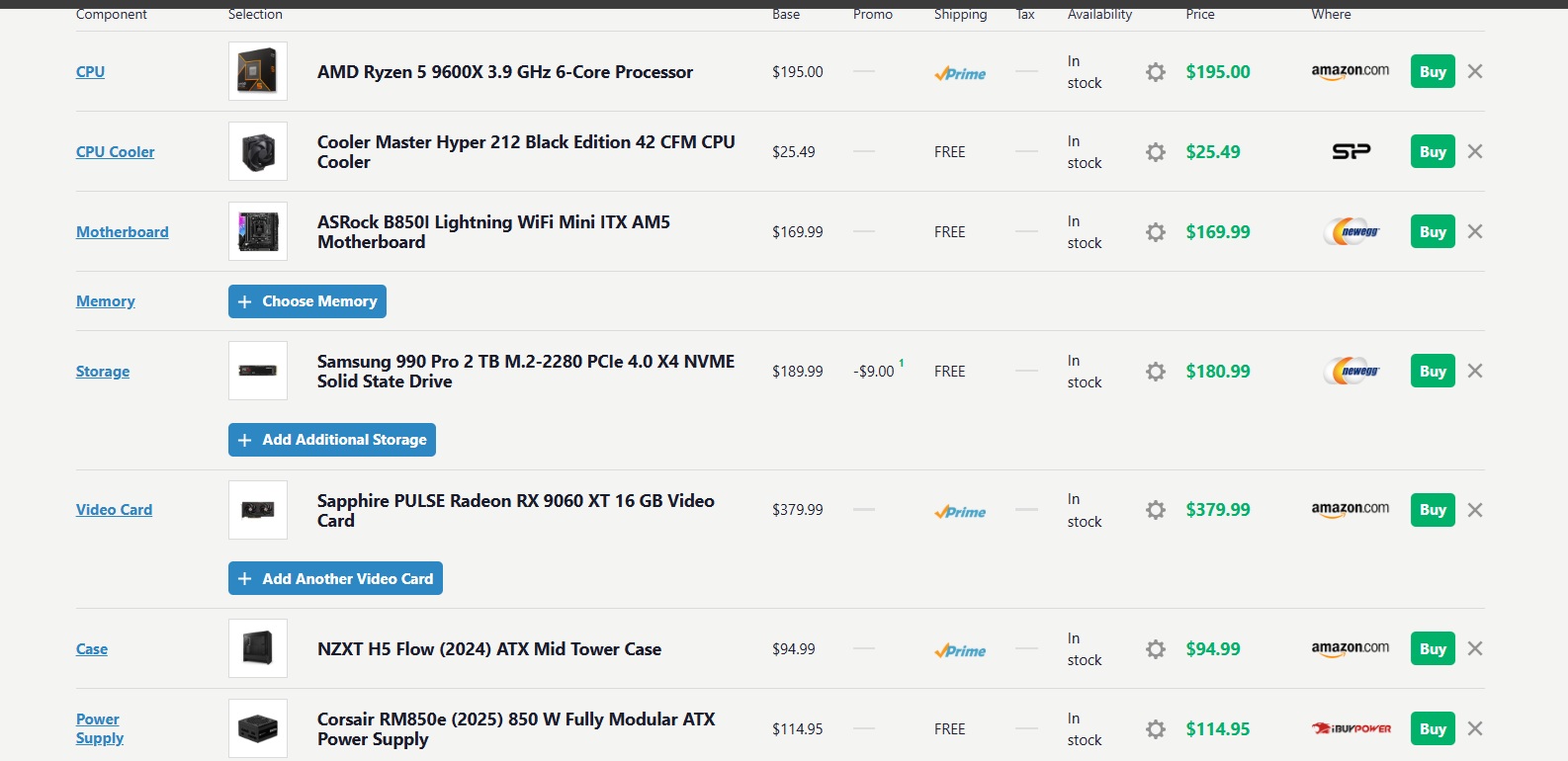Open Cooler Master Hyper 212 Black Edition name
This screenshot has width=1568, height=761.
526,151
